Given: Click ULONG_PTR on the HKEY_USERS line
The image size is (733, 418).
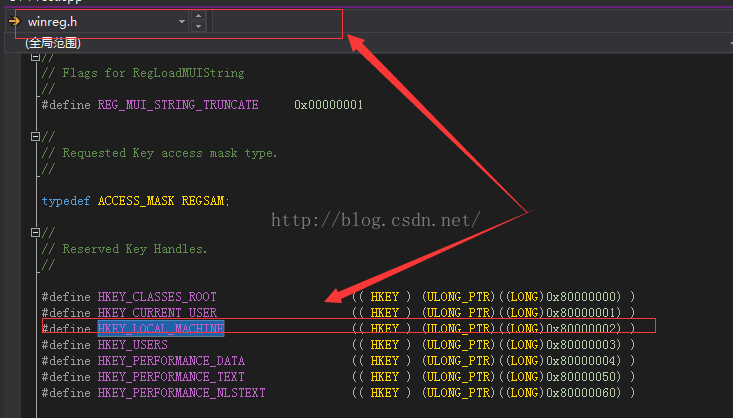Looking at the screenshot, I should pos(458,345).
